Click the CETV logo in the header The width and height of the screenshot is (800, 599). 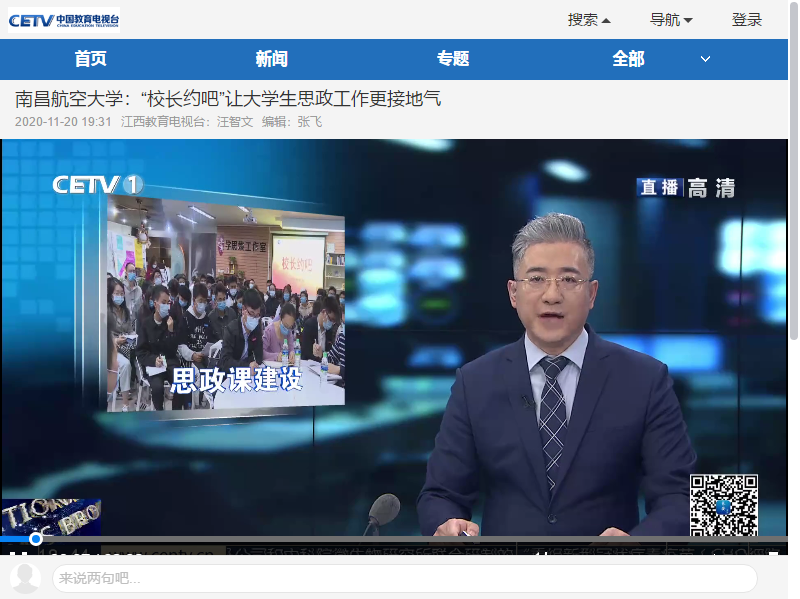64,19
